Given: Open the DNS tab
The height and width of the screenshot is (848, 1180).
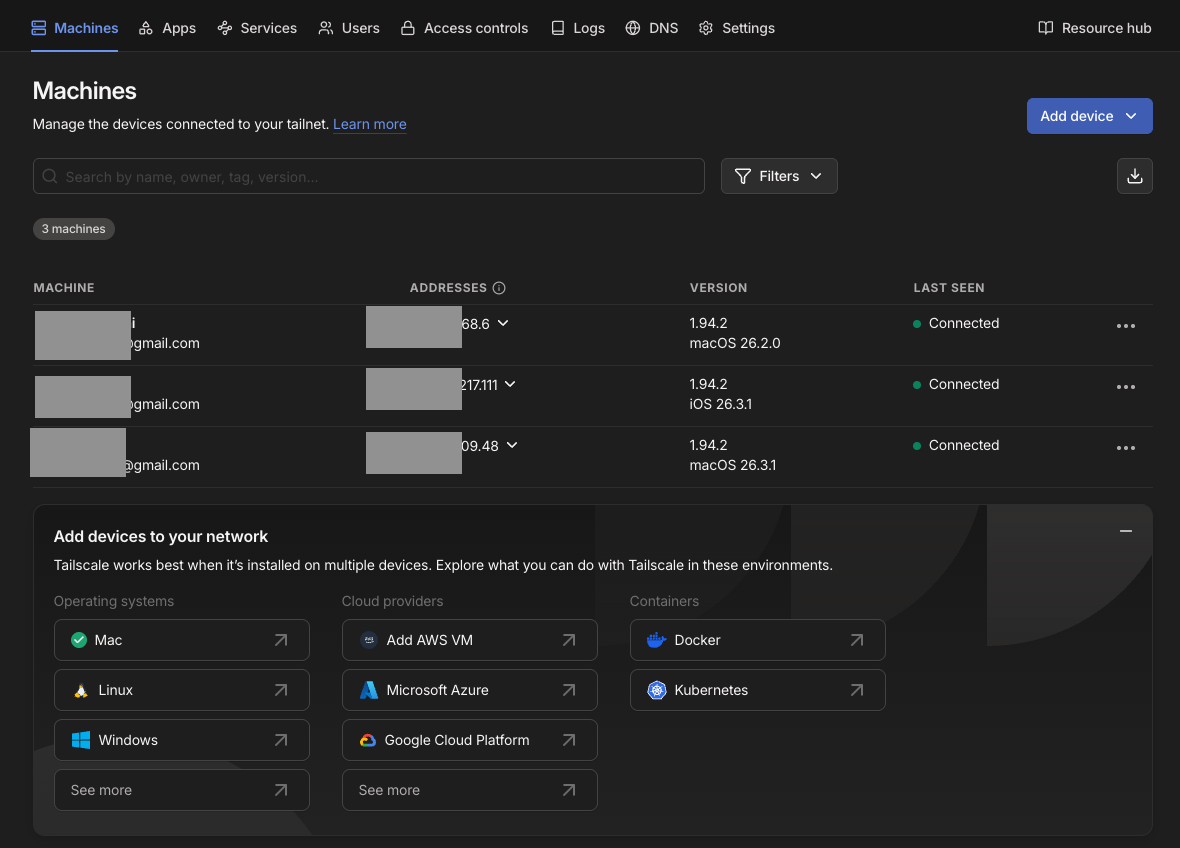Looking at the screenshot, I should point(652,28).
